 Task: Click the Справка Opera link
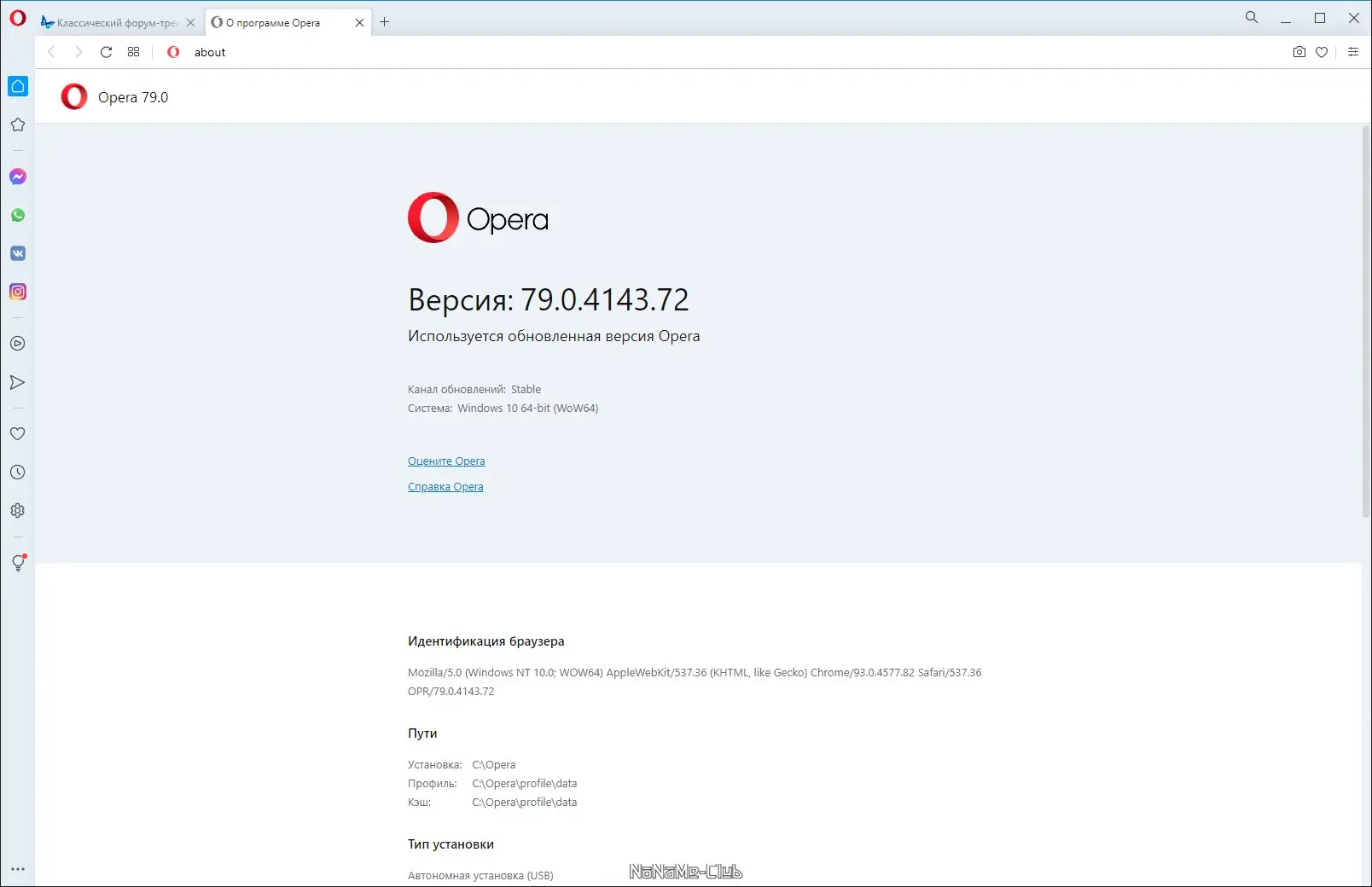click(445, 486)
